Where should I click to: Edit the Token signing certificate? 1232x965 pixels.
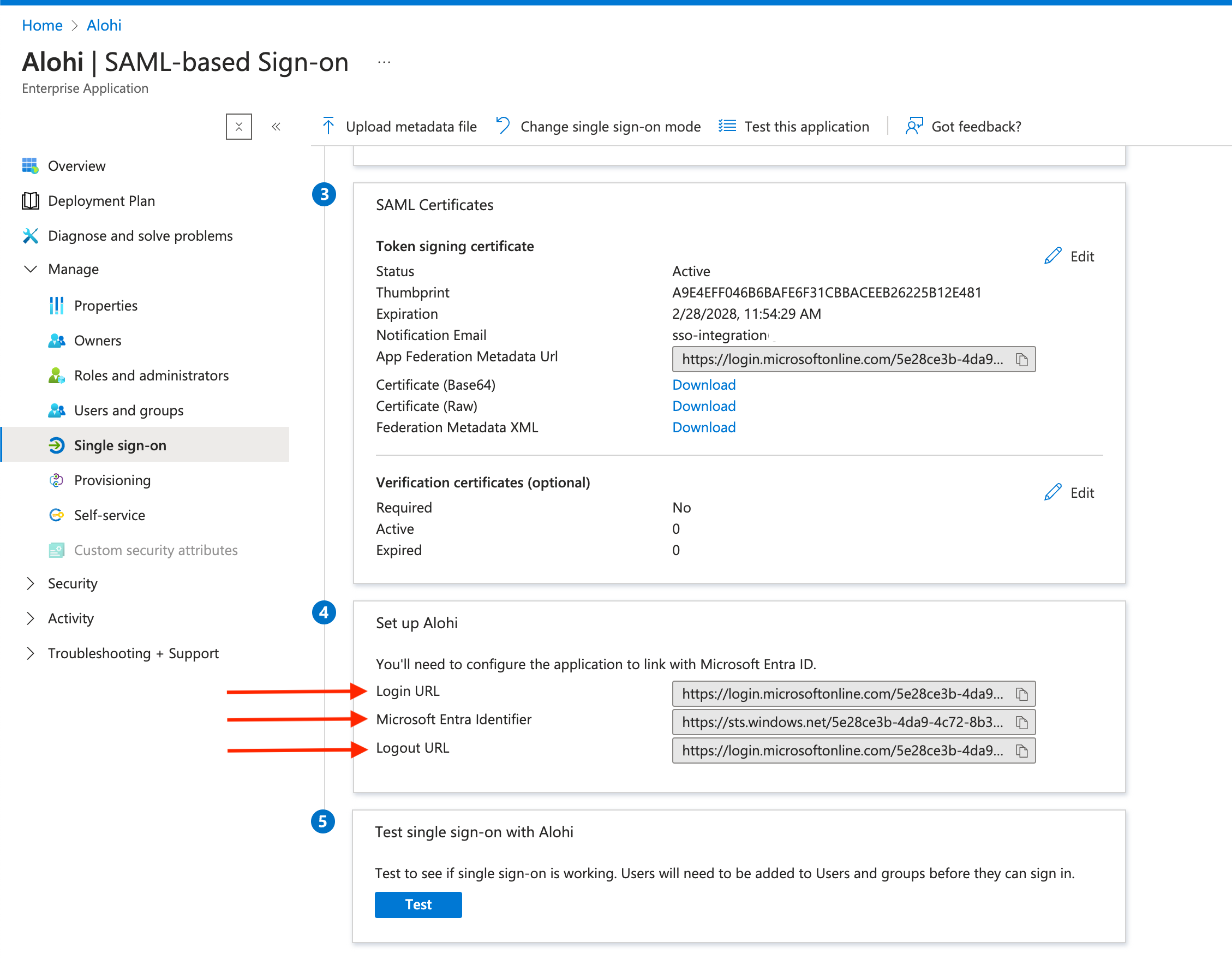(1069, 257)
